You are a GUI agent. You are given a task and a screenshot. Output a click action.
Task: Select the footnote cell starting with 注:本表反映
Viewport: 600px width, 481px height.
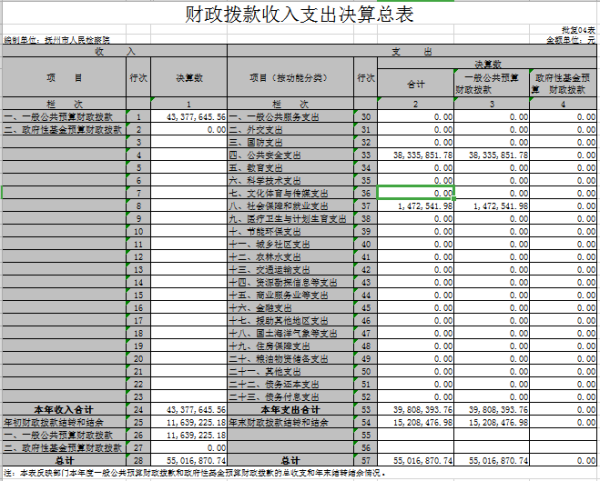click(x=300, y=473)
